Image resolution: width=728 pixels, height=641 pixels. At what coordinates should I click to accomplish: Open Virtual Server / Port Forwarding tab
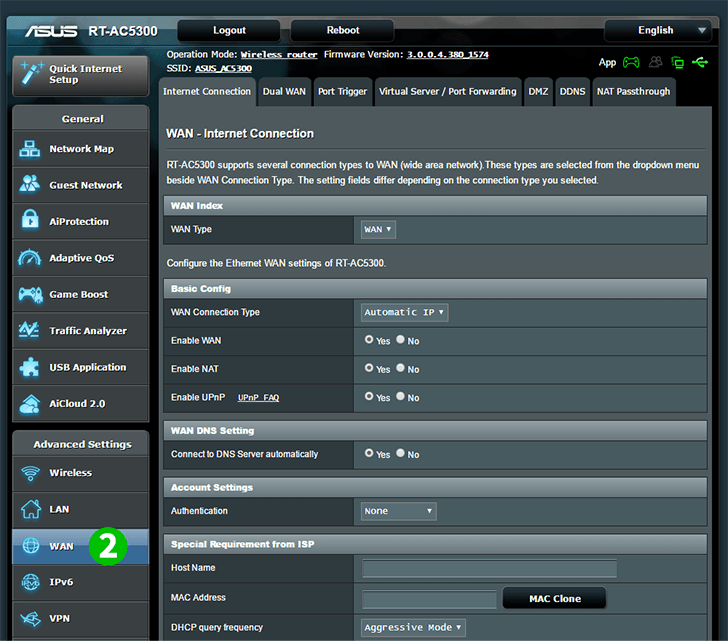tap(448, 91)
